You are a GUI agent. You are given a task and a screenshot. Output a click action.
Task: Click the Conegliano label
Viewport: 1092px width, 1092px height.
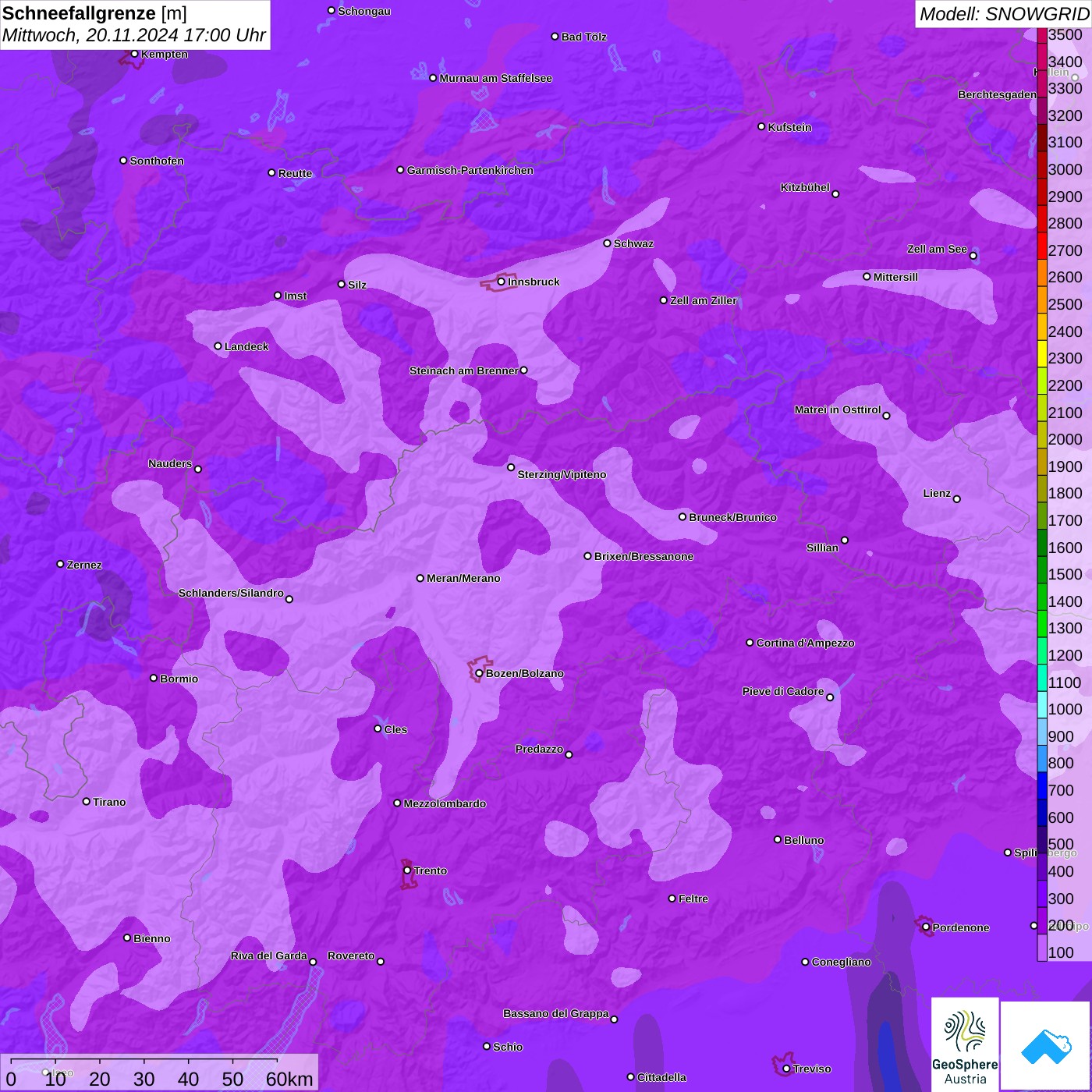pos(841,962)
